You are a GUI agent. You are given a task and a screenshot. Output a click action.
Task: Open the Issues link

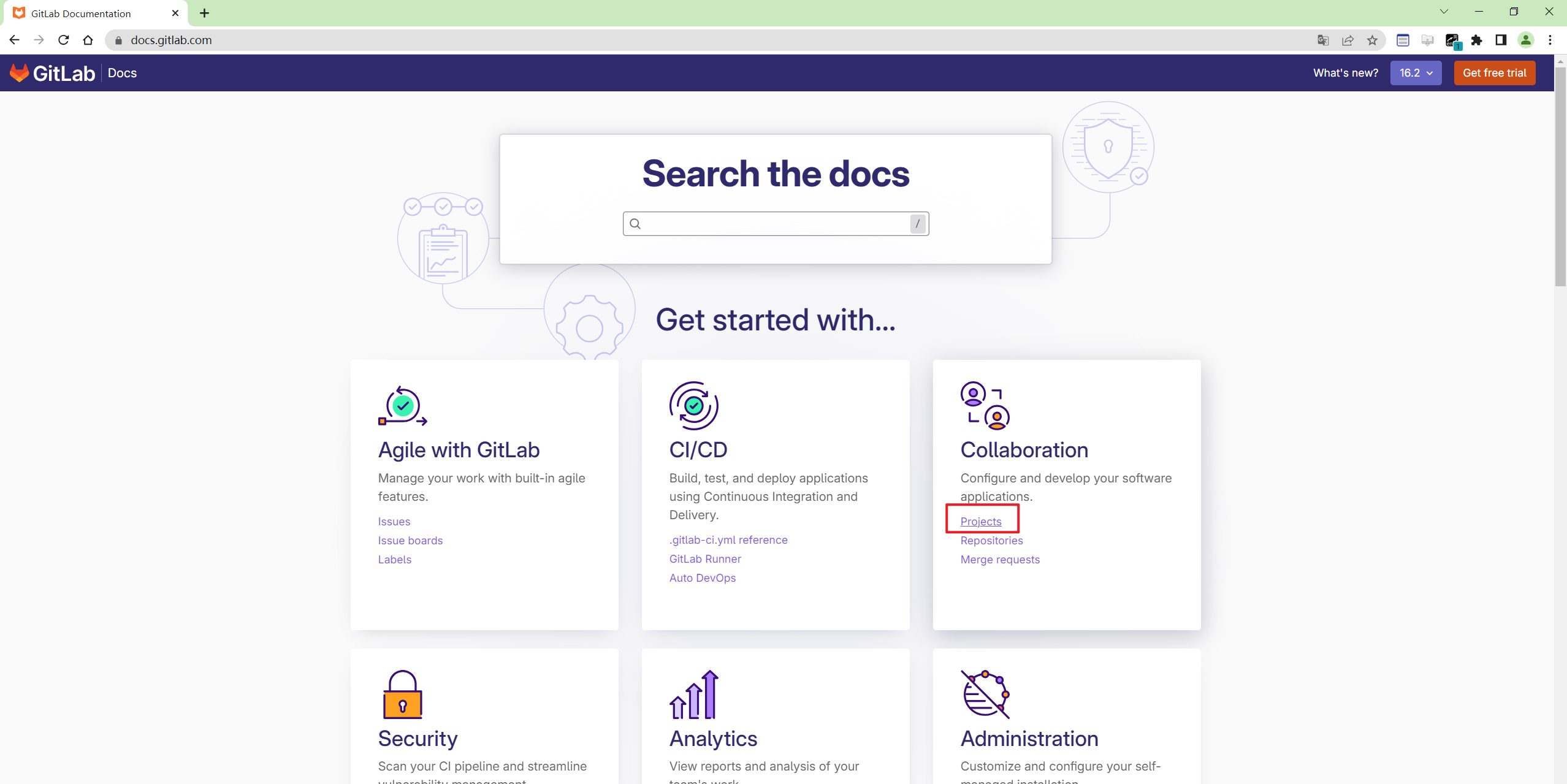(394, 522)
